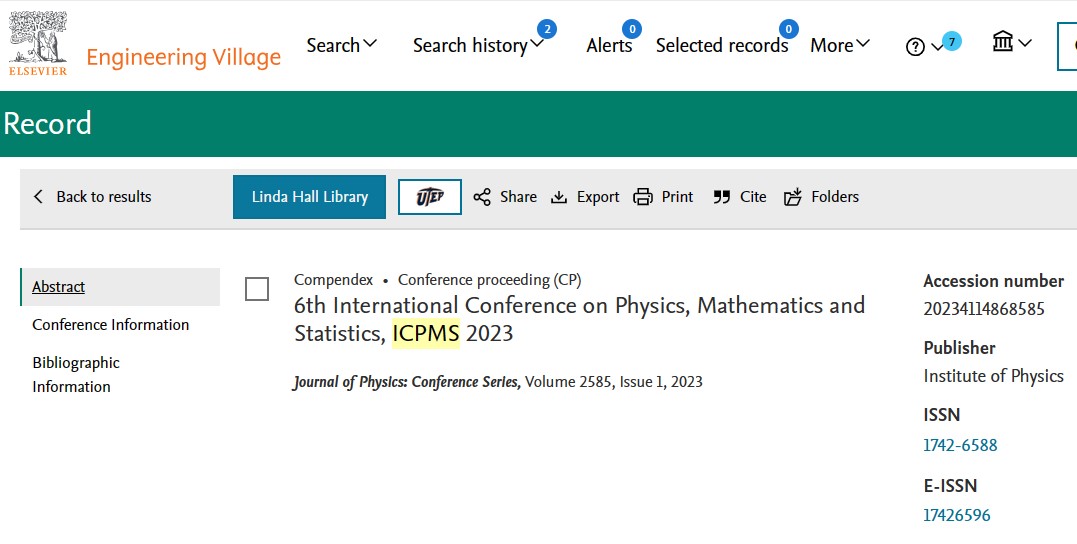This screenshot has height=544, width=1077.
Task: Click the Cite quotation icon
Action: [x=722, y=197]
